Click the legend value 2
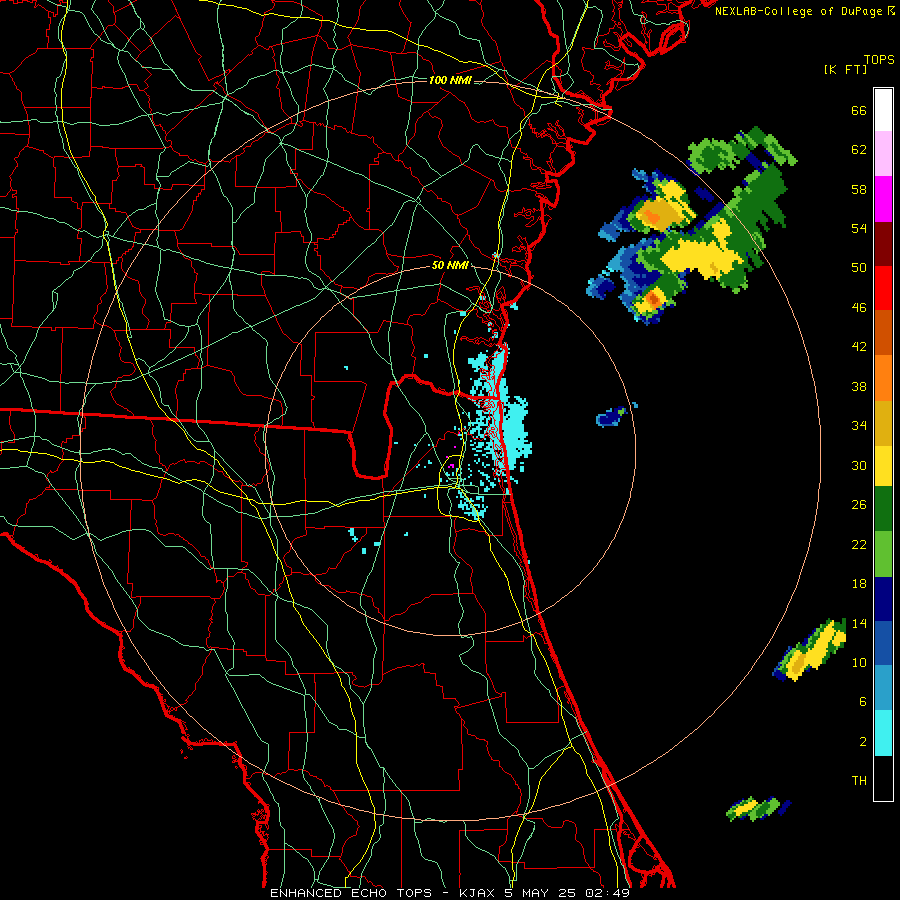 click(863, 742)
